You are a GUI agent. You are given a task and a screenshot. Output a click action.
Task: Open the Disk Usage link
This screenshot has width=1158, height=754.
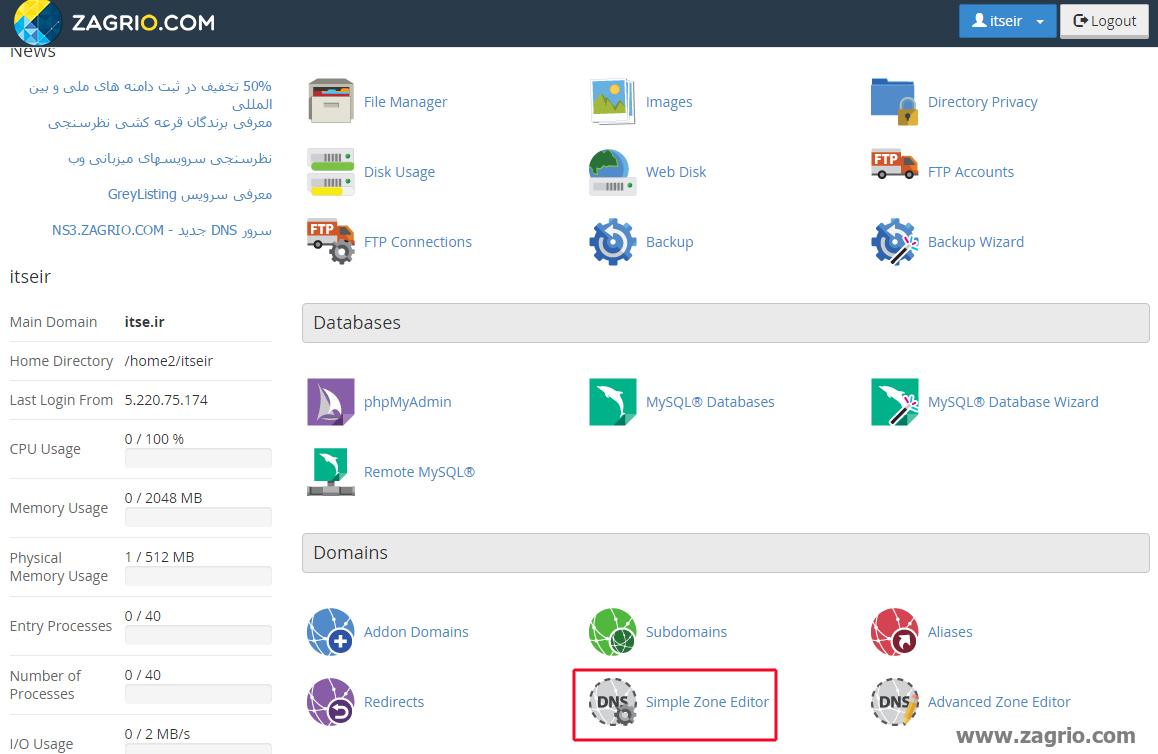click(x=400, y=172)
